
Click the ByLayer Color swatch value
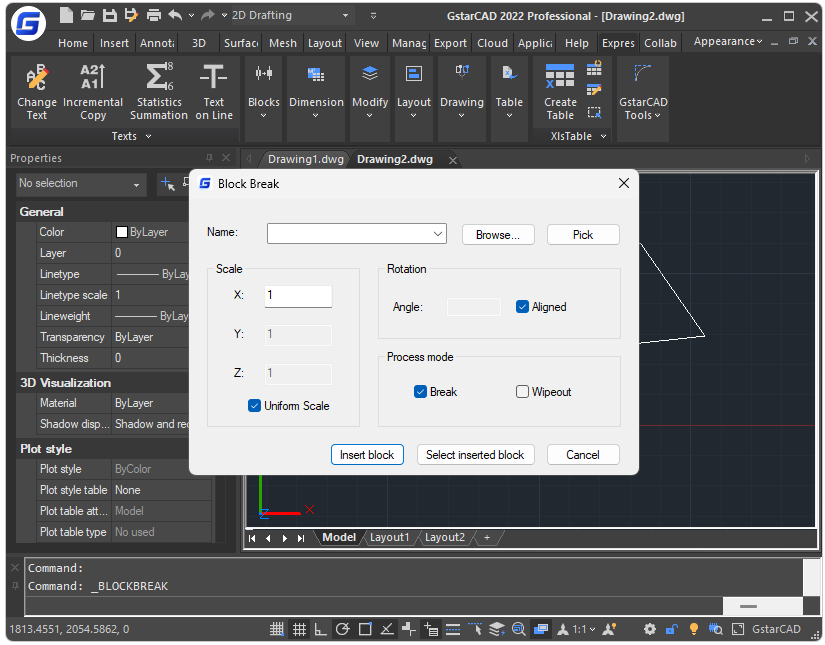pos(122,232)
